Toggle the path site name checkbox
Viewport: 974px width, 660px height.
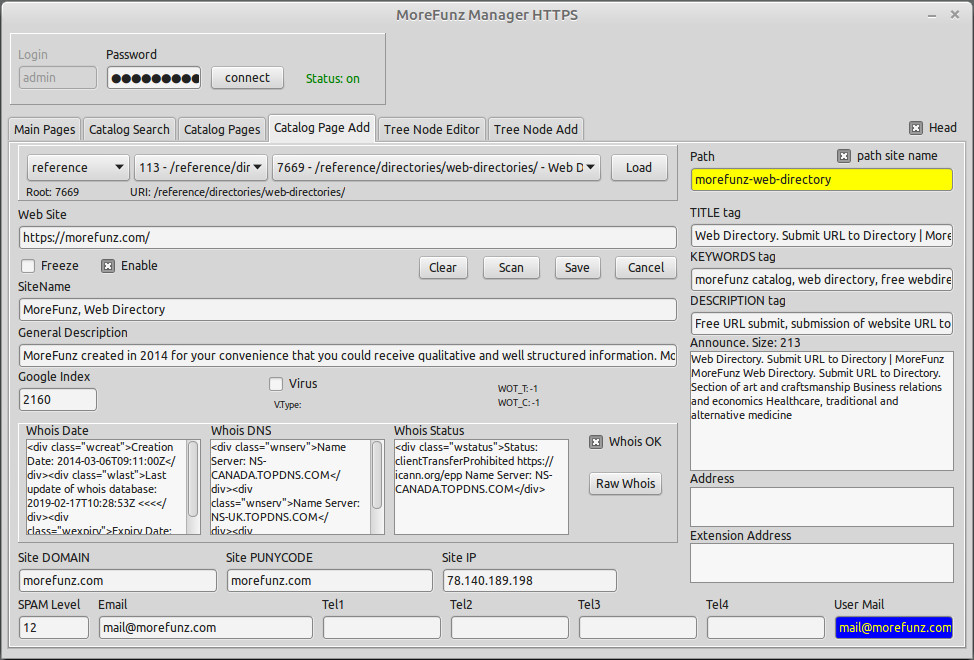point(844,156)
